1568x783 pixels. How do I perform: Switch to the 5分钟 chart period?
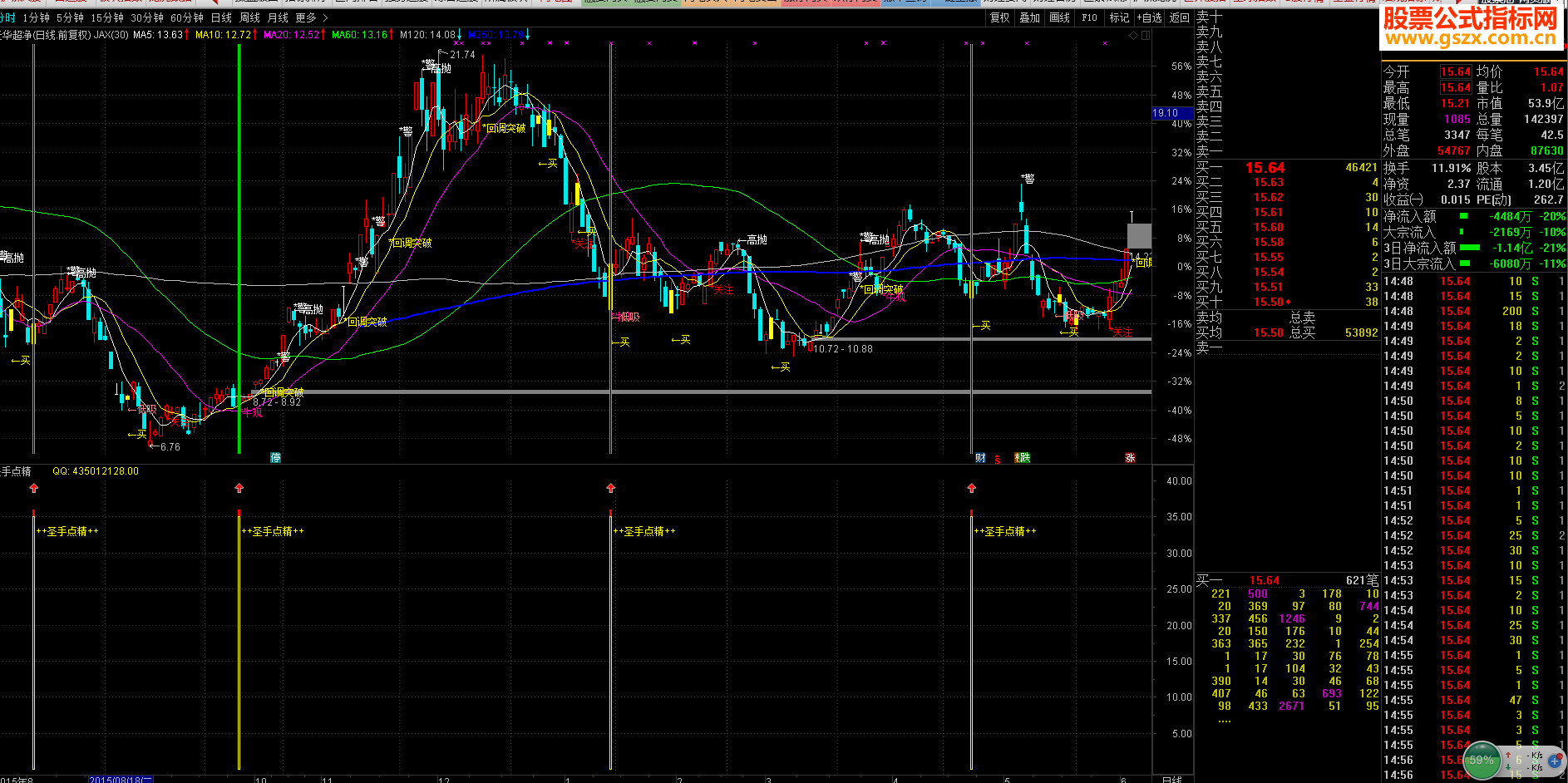tap(70, 17)
